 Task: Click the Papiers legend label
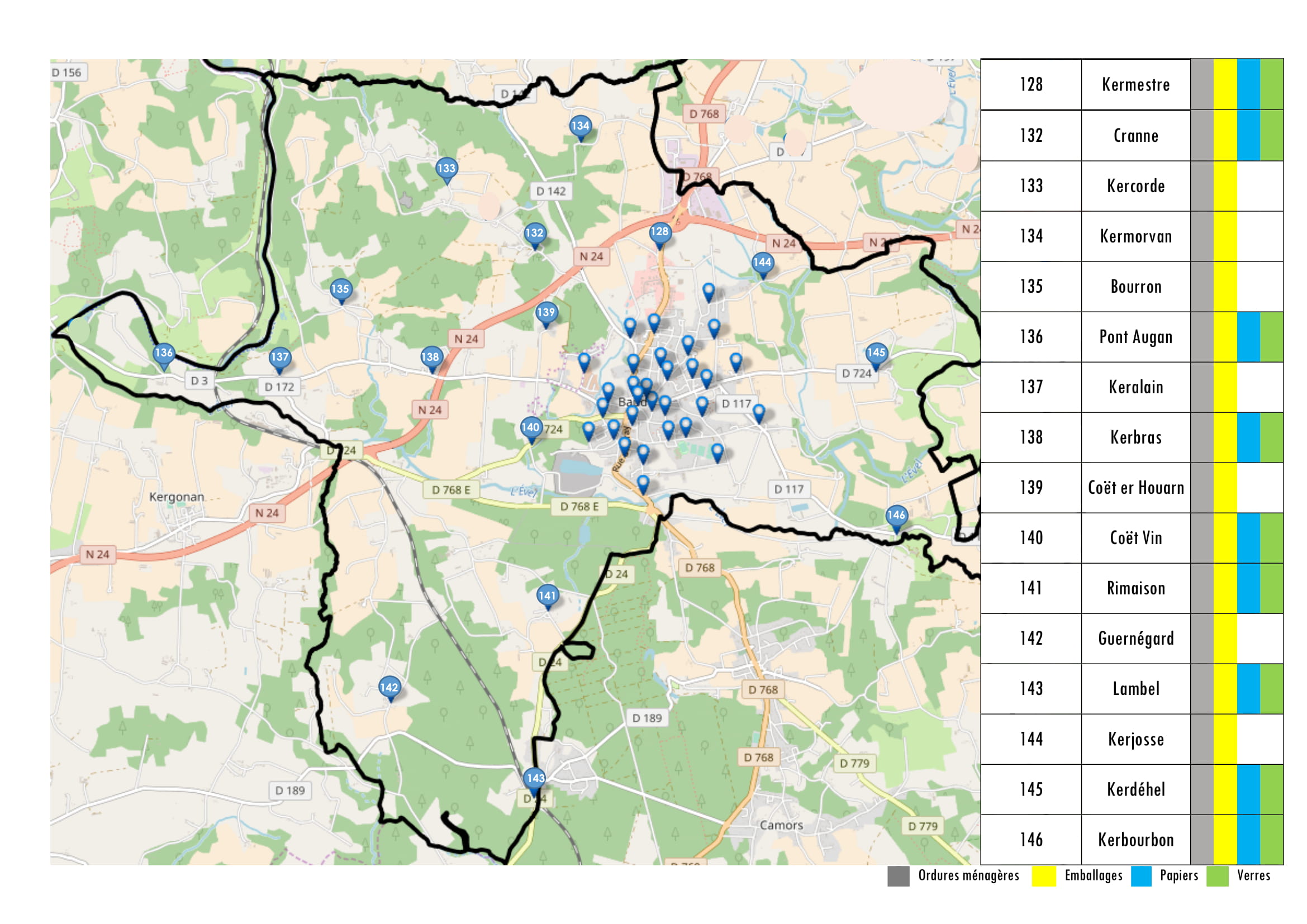(x=1179, y=876)
